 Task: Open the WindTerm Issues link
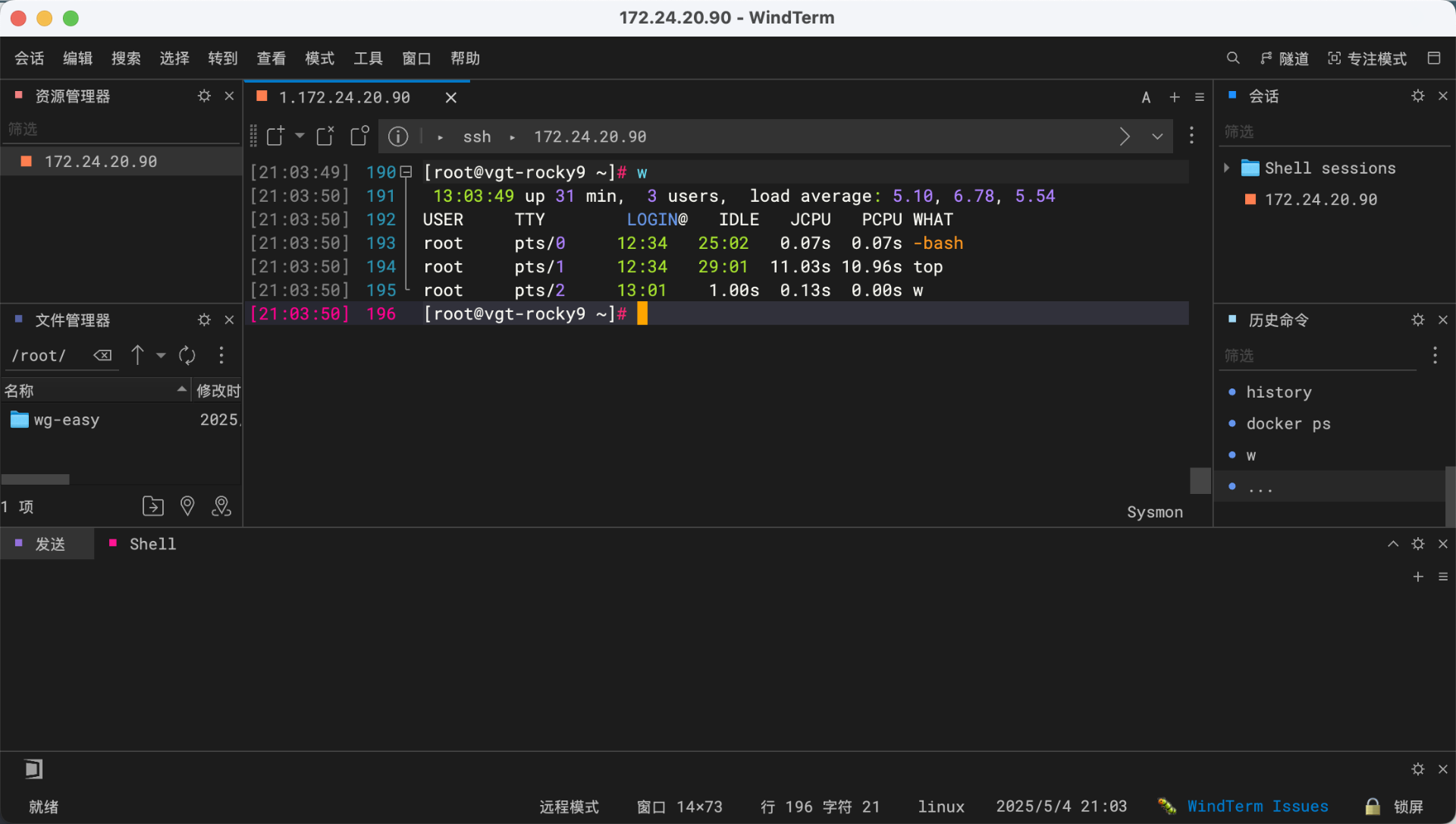[x=1257, y=807]
